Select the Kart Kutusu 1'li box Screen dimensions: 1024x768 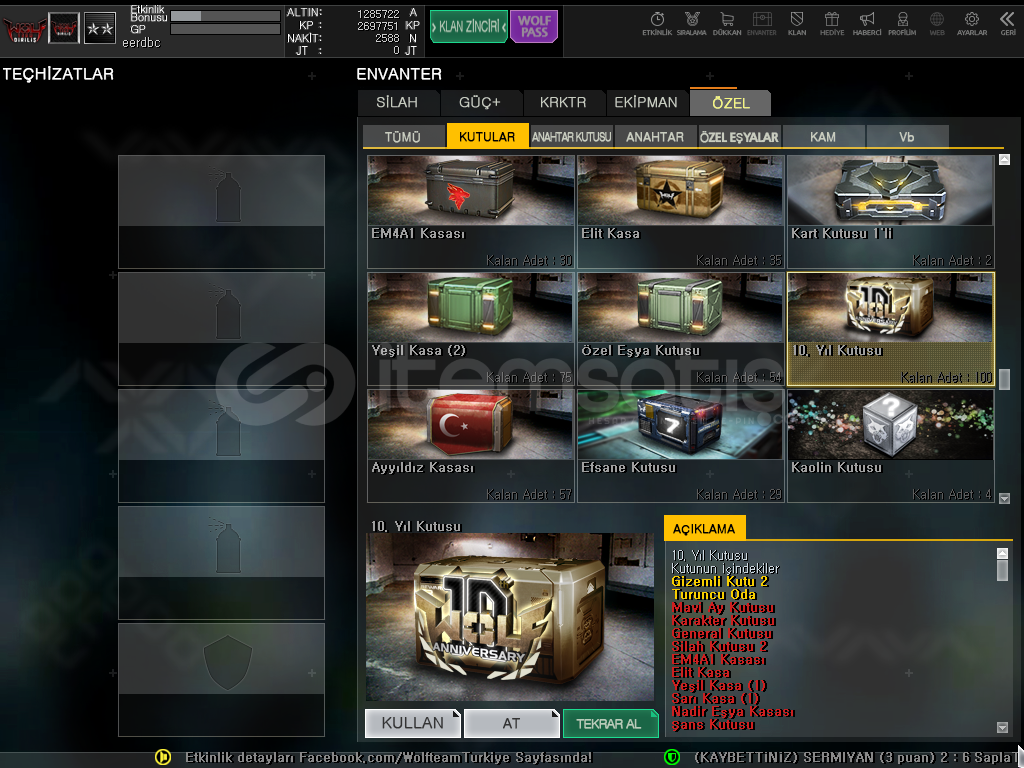891,212
